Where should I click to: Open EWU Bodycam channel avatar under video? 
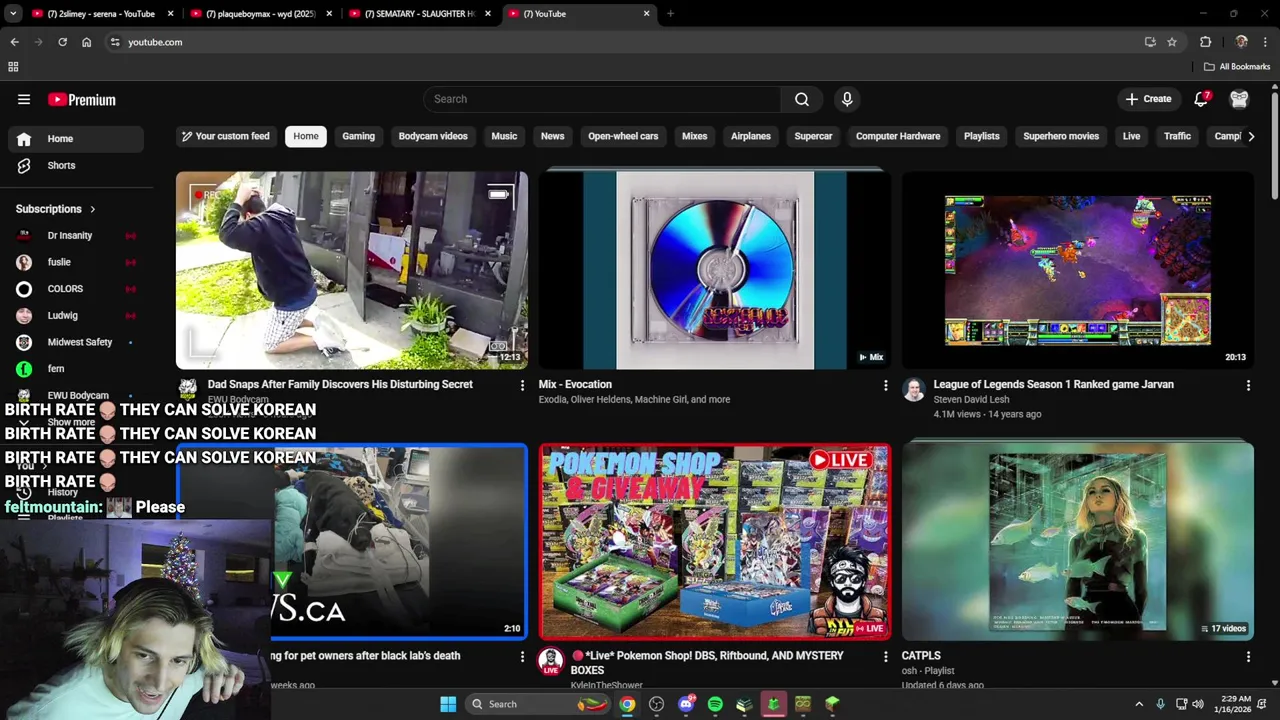click(188, 390)
